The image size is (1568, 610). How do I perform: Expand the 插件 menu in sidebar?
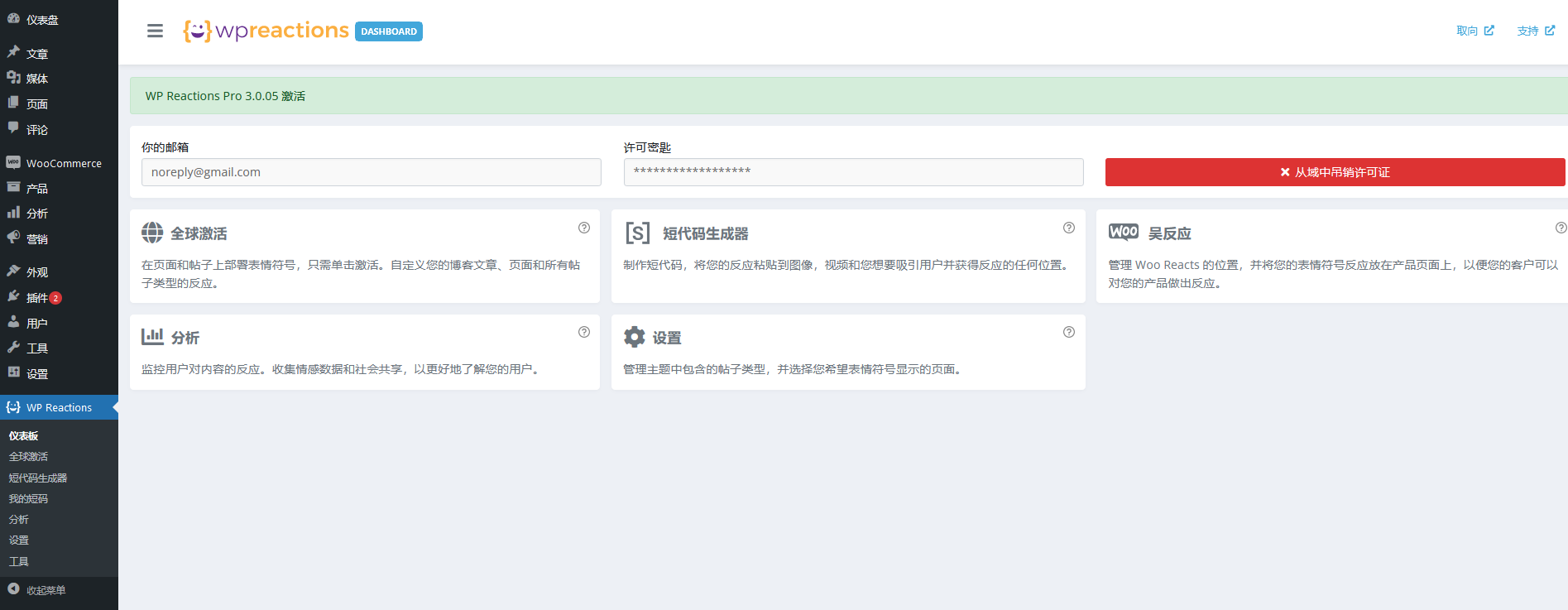coord(37,298)
